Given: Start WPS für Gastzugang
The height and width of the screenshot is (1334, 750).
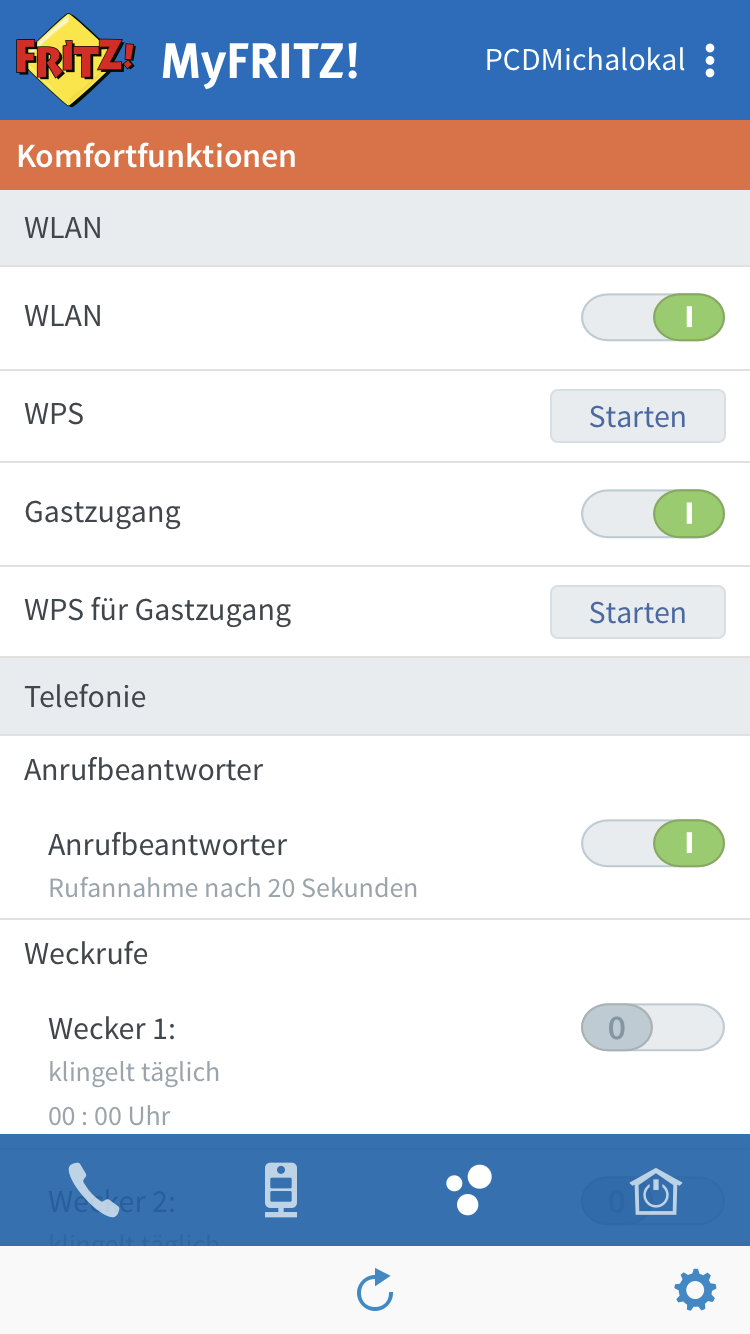Looking at the screenshot, I should tap(637, 612).
